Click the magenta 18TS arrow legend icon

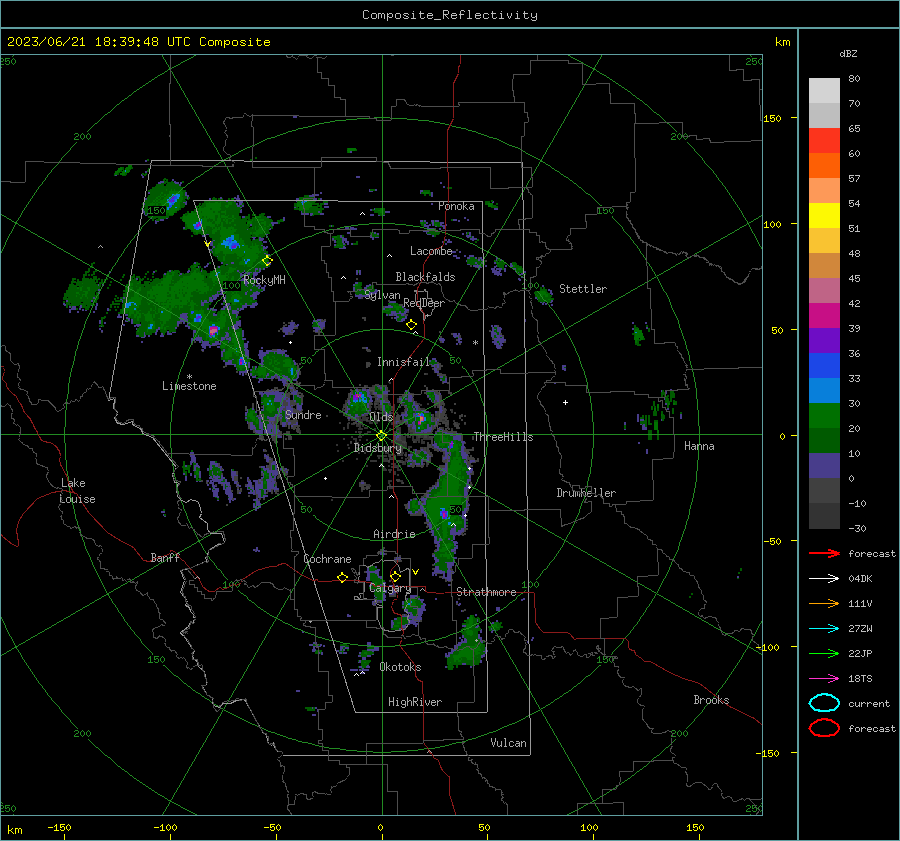824,679
